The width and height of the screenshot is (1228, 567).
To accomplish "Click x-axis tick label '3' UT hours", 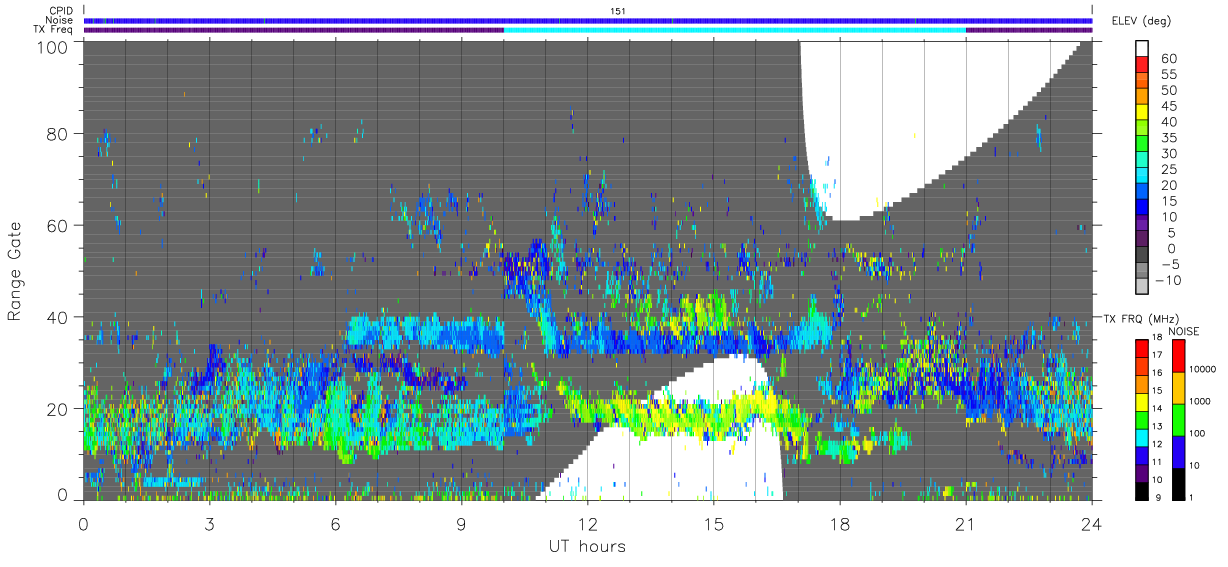I will point(210,522).
